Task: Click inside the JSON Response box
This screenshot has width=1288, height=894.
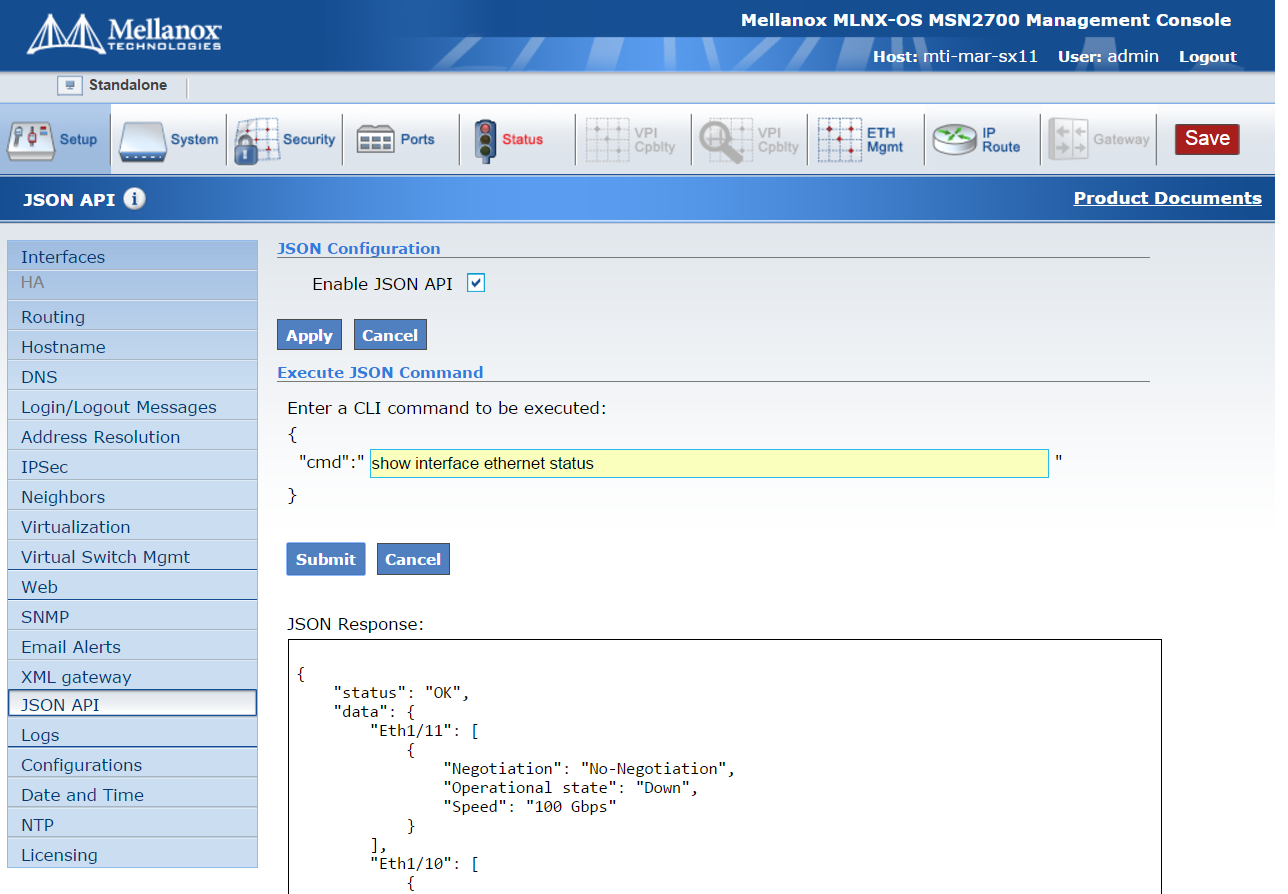Action: pyautogui.click(x=724, y=766)
